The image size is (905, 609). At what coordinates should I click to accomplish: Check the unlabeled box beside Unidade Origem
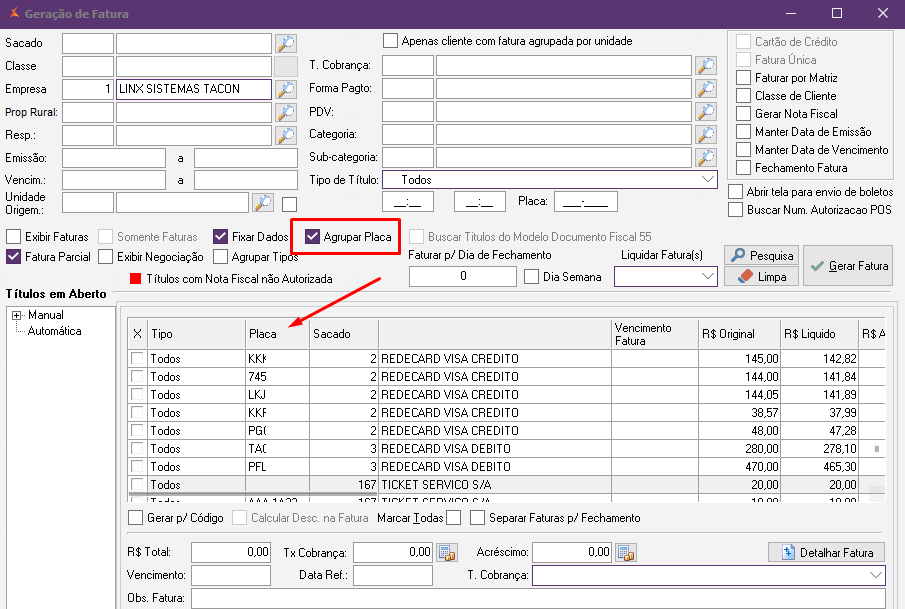(290, 204)
